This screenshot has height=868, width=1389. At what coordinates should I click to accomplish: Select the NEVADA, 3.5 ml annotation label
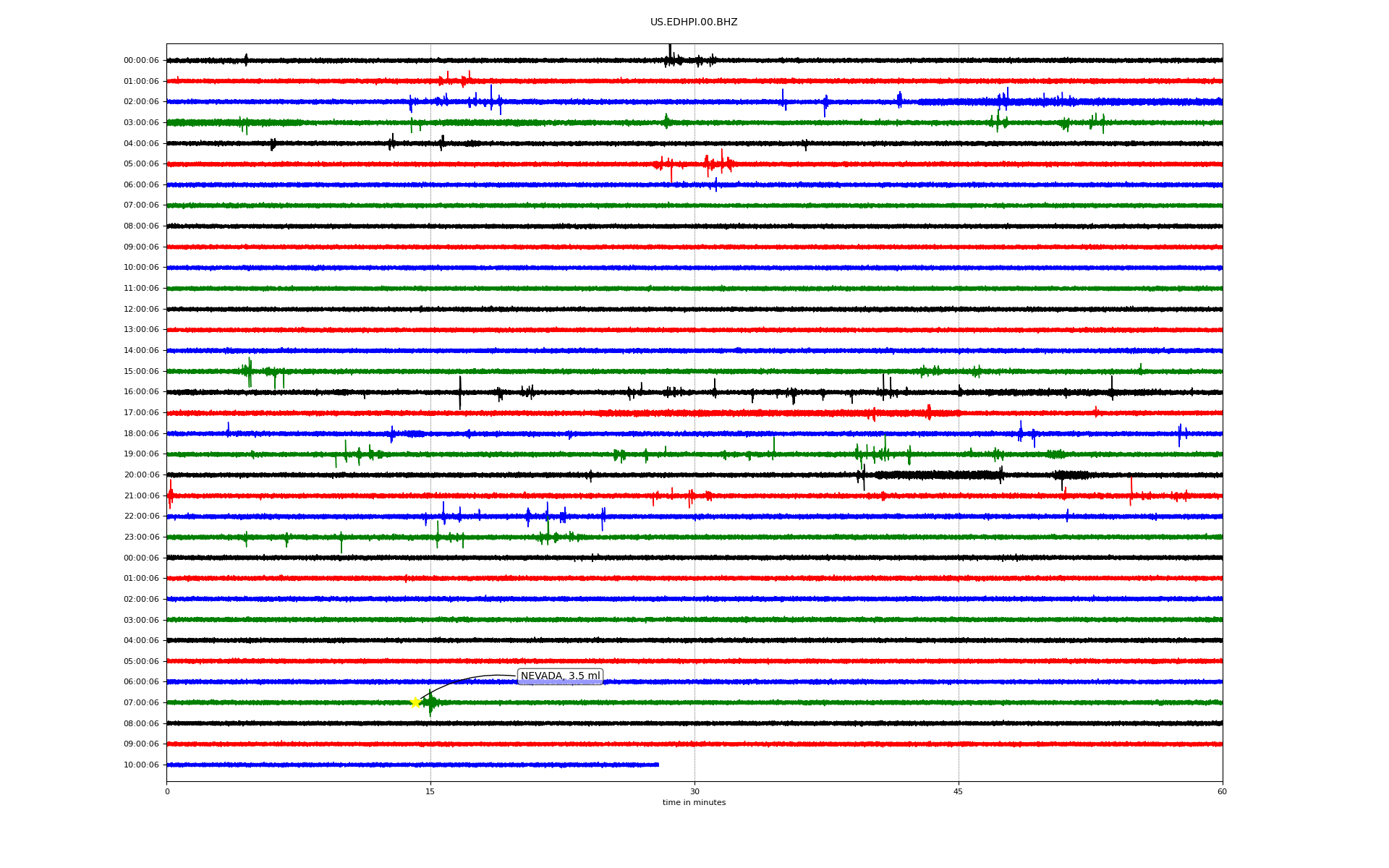[x=560, y=676]
